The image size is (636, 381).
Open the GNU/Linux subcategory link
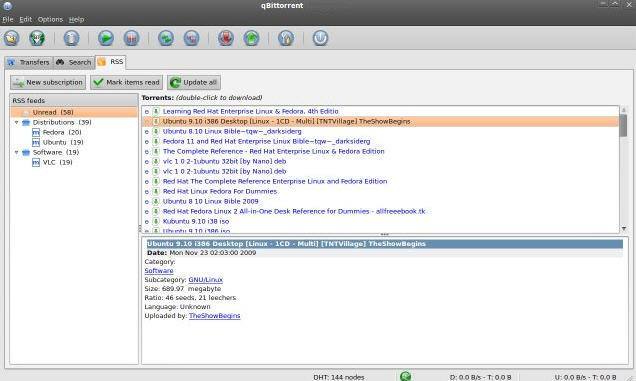[206, 280]
